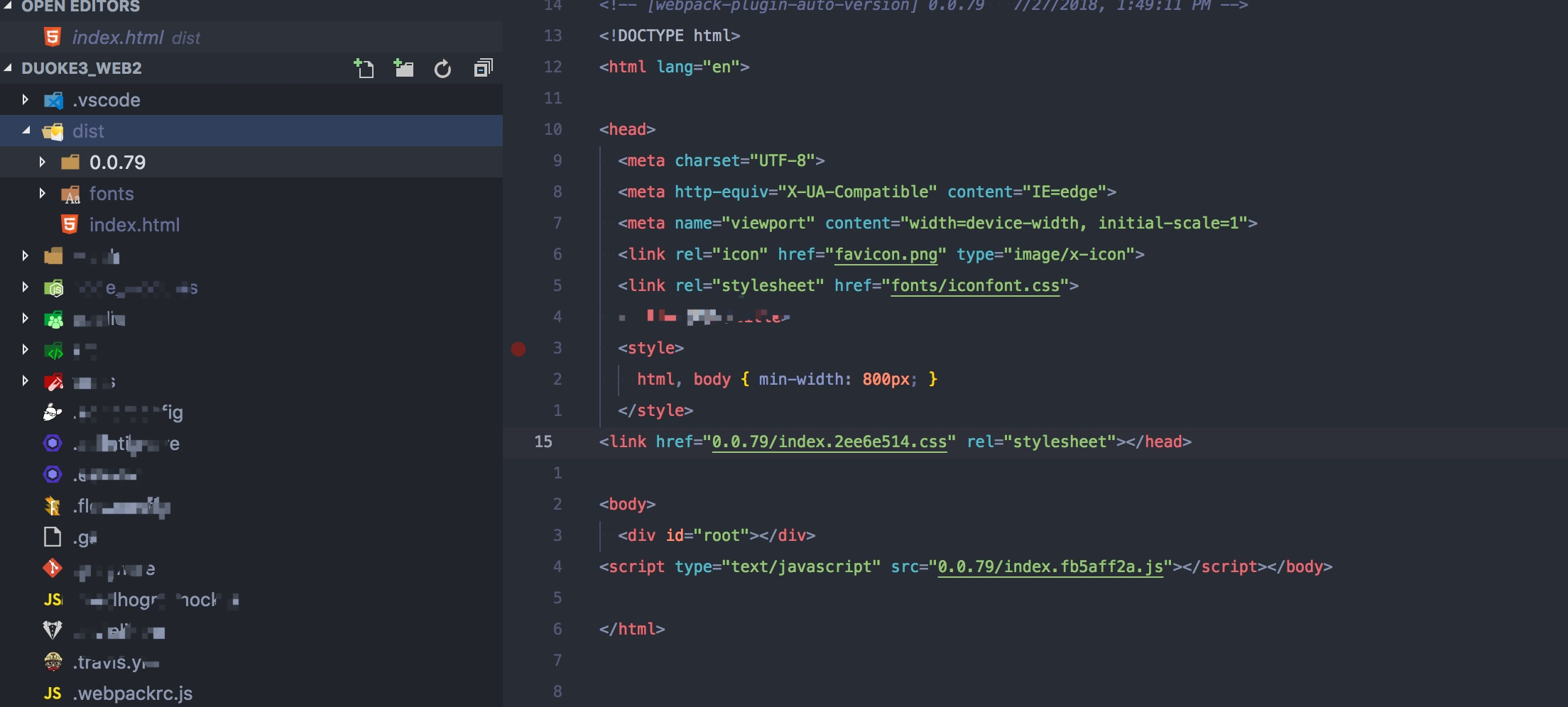Expand the green code-brackets folder arrow
The height and width of the screenshot is (707, 1568).
26,349
